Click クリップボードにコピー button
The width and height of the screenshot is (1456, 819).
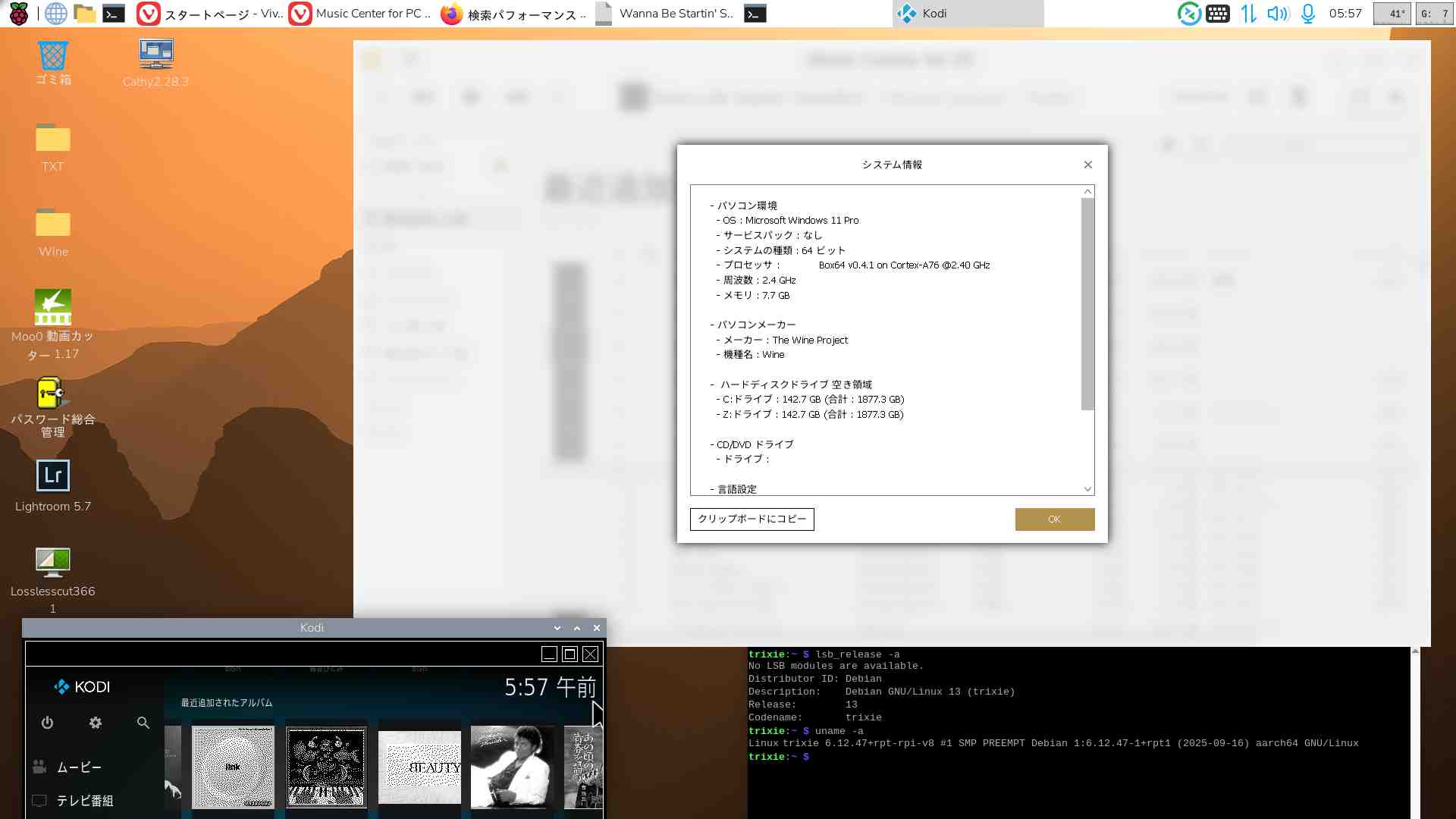752,519
